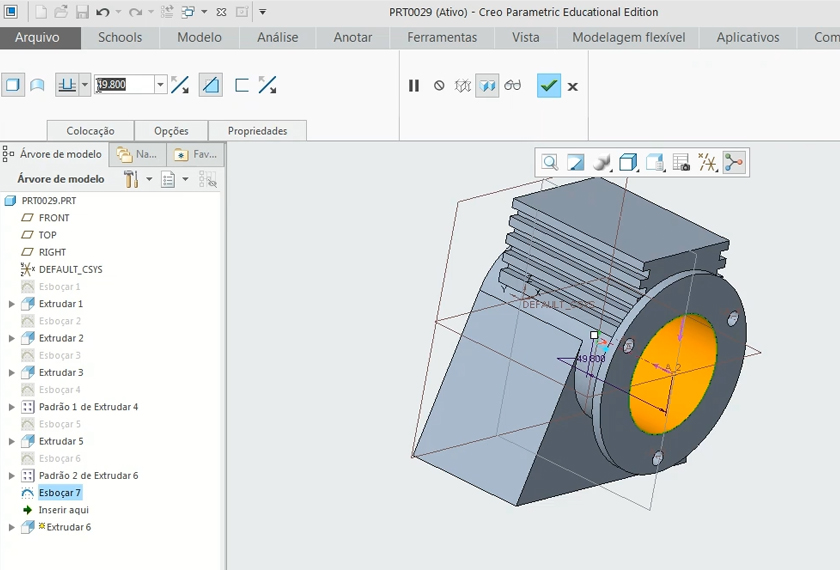
Task: Enable extrude as surface option
Action: [x=37, y=85]
